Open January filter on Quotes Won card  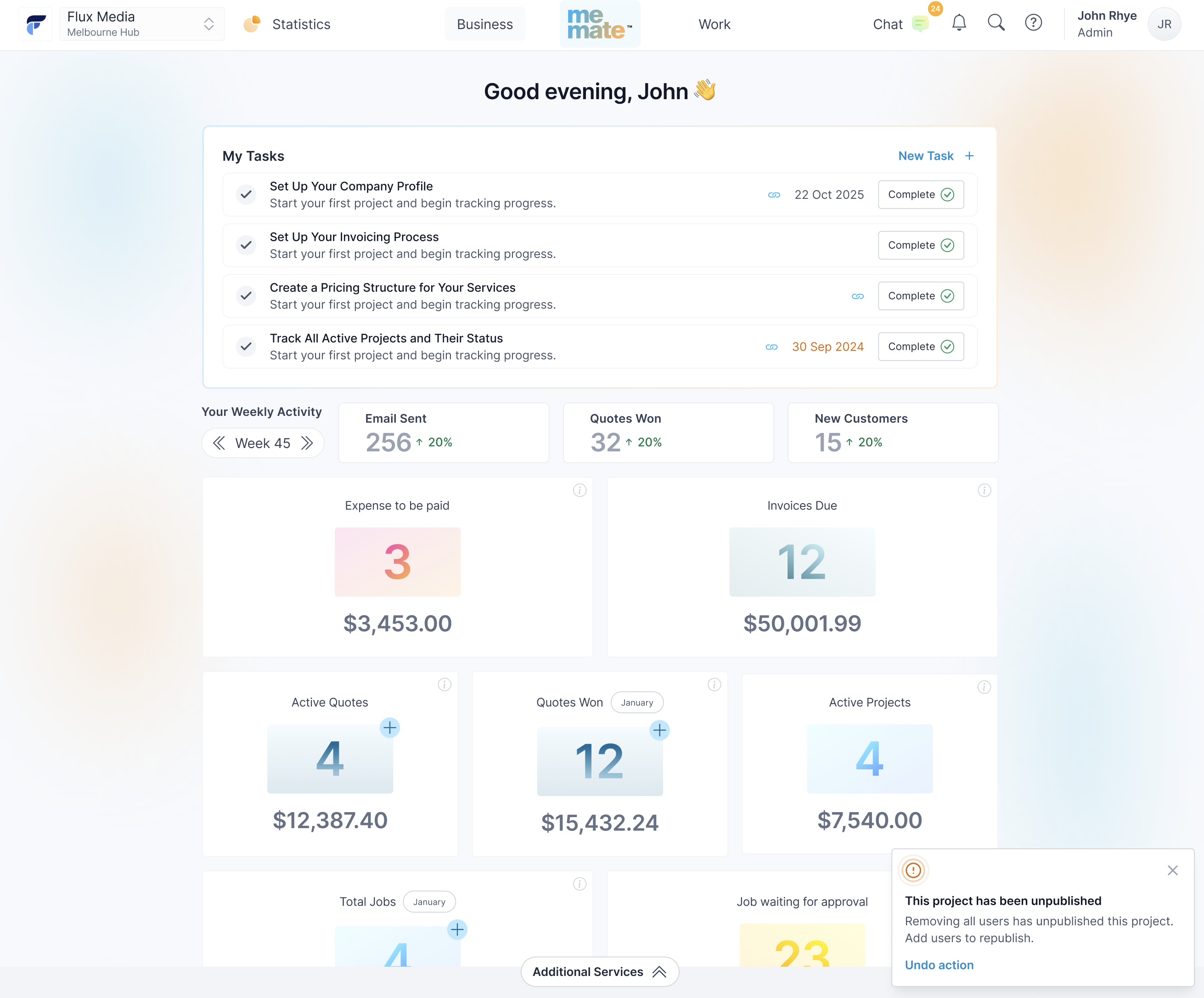point(636,702)
